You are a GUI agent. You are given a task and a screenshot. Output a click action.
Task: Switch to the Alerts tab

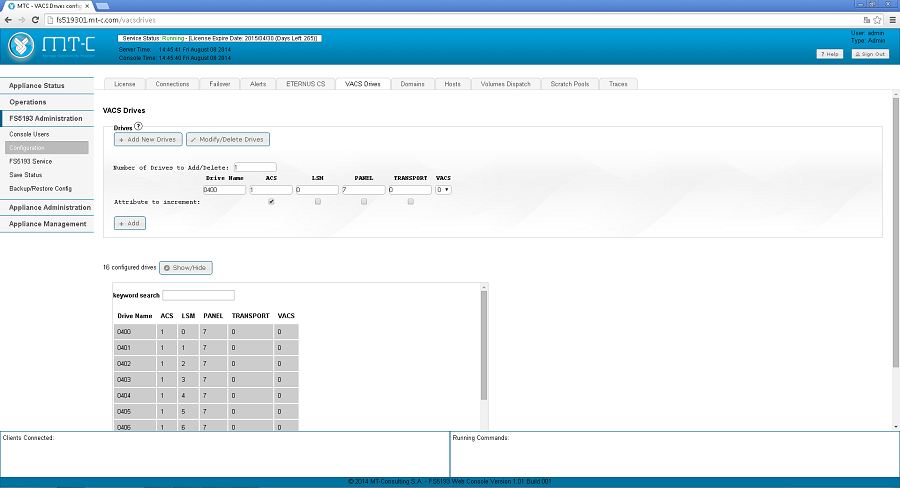pyautogui.click(x=258, y=84)
